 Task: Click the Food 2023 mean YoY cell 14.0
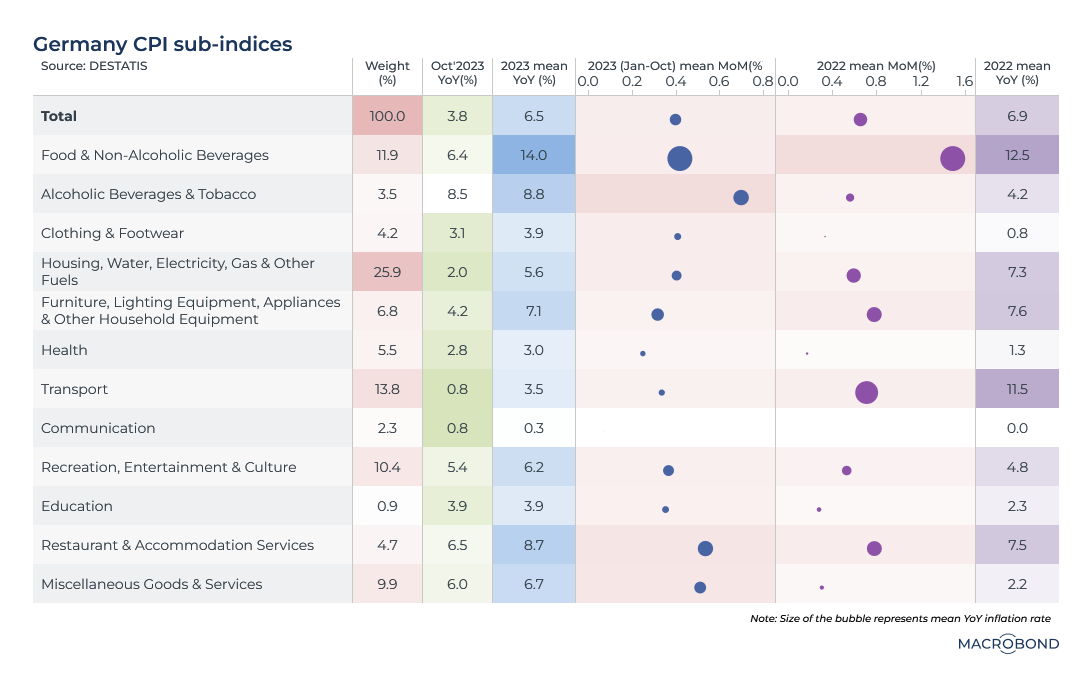pyautogui.click(x=534, y=155)
